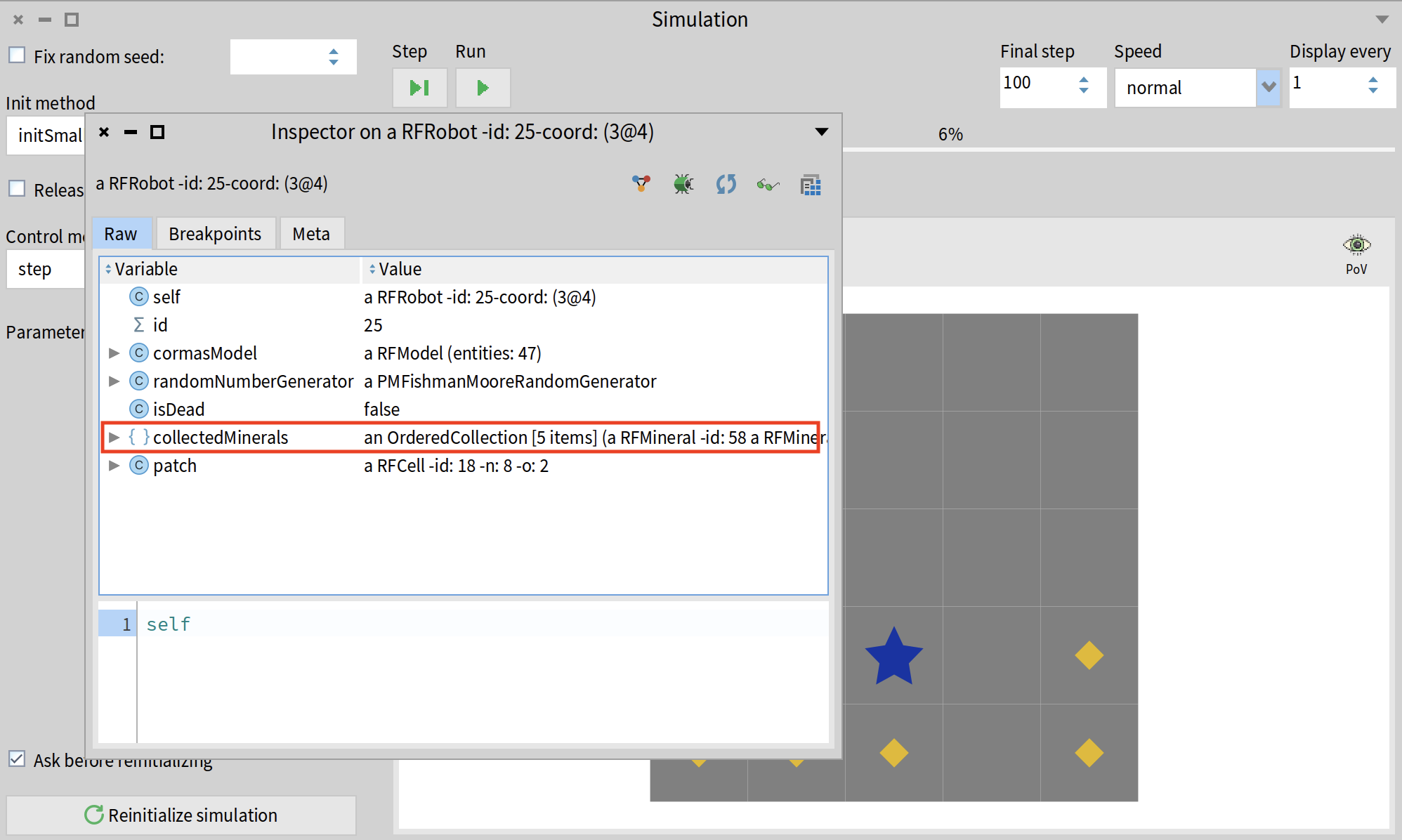The height and width of the screenshot is (840, 1402).
Task: Click the green bug debug icon
Action: (683, 184)
